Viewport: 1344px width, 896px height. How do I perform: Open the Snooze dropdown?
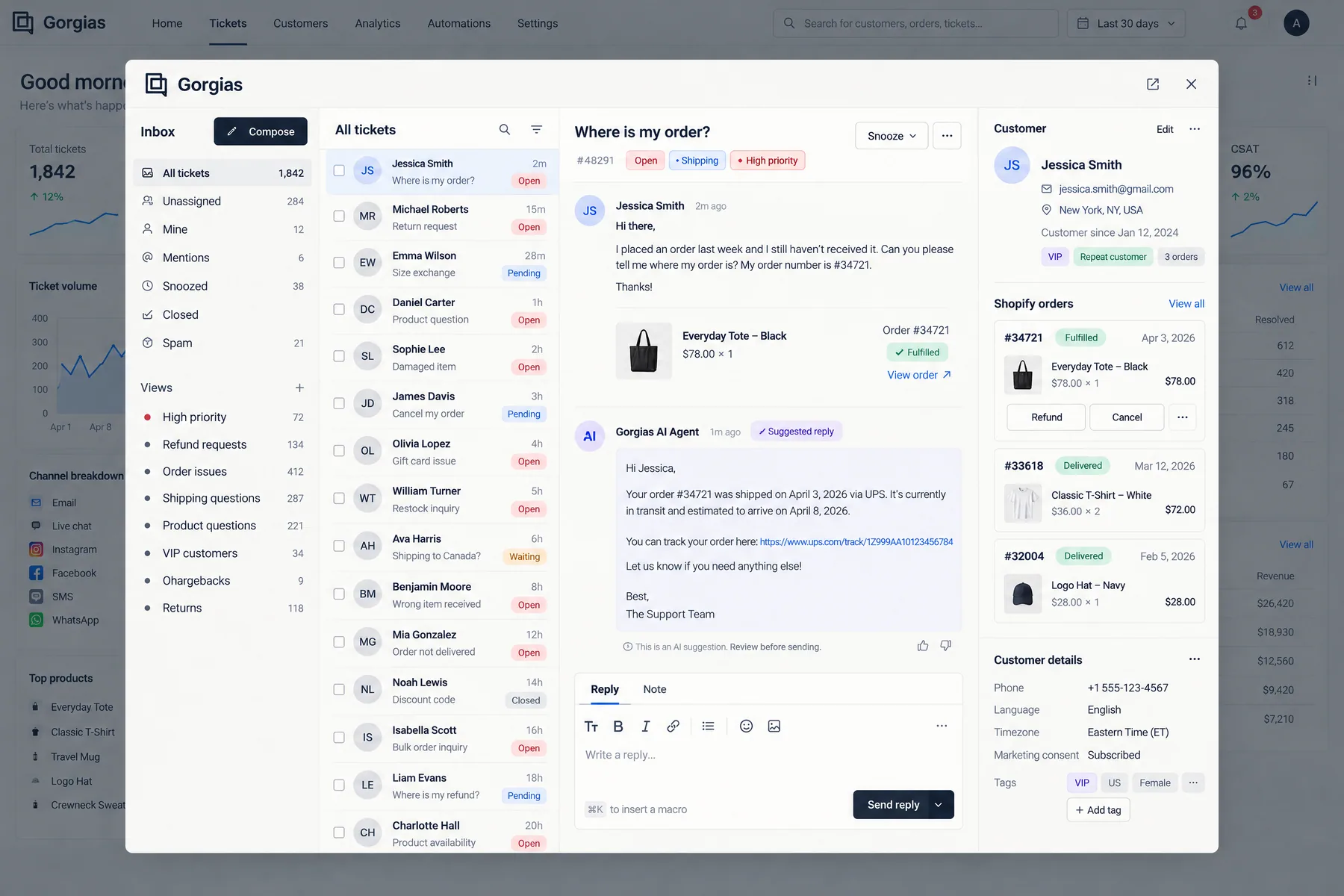point(892,136)
